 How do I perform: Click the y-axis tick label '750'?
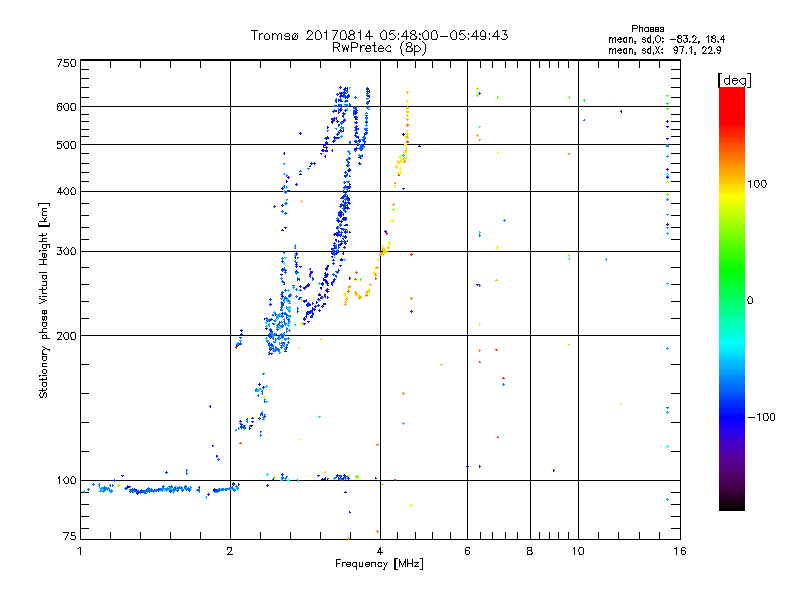pyautogui.click(x=66, y=63)
